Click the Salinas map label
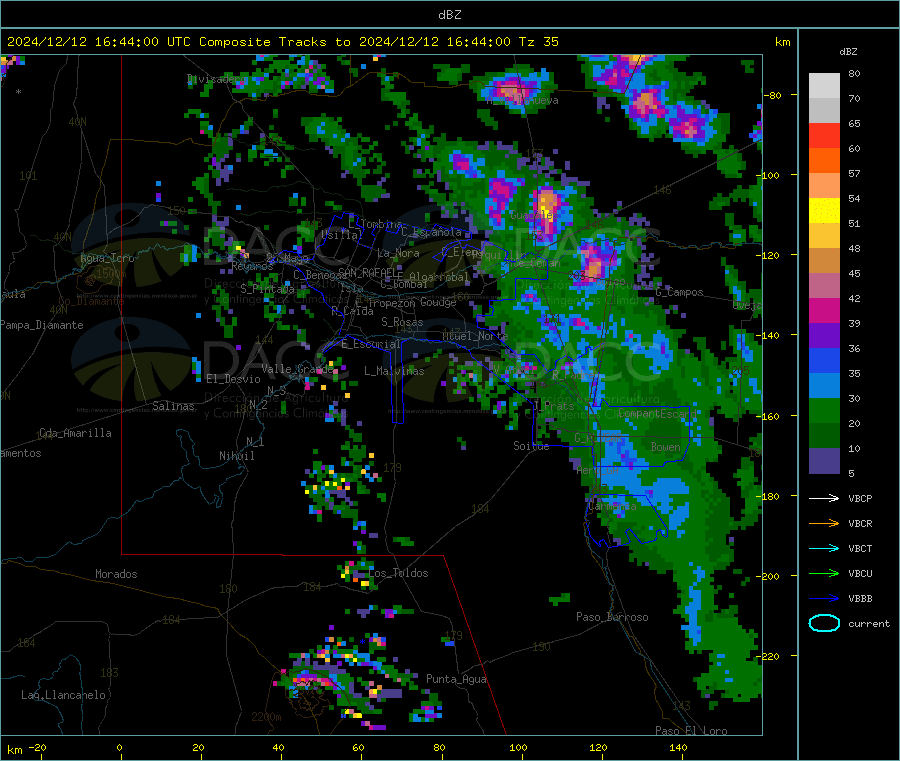The image size is (900, 761). coord(173,406)
